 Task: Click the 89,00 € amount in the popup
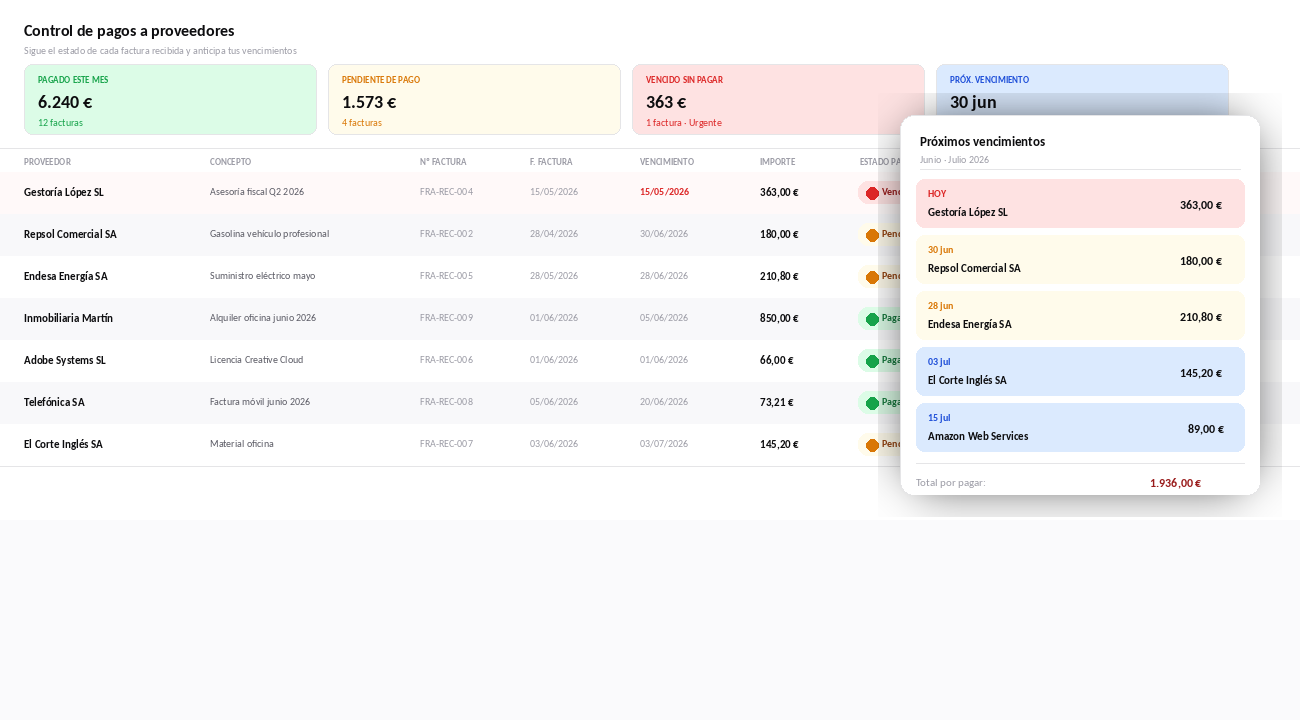point(1206,429)
